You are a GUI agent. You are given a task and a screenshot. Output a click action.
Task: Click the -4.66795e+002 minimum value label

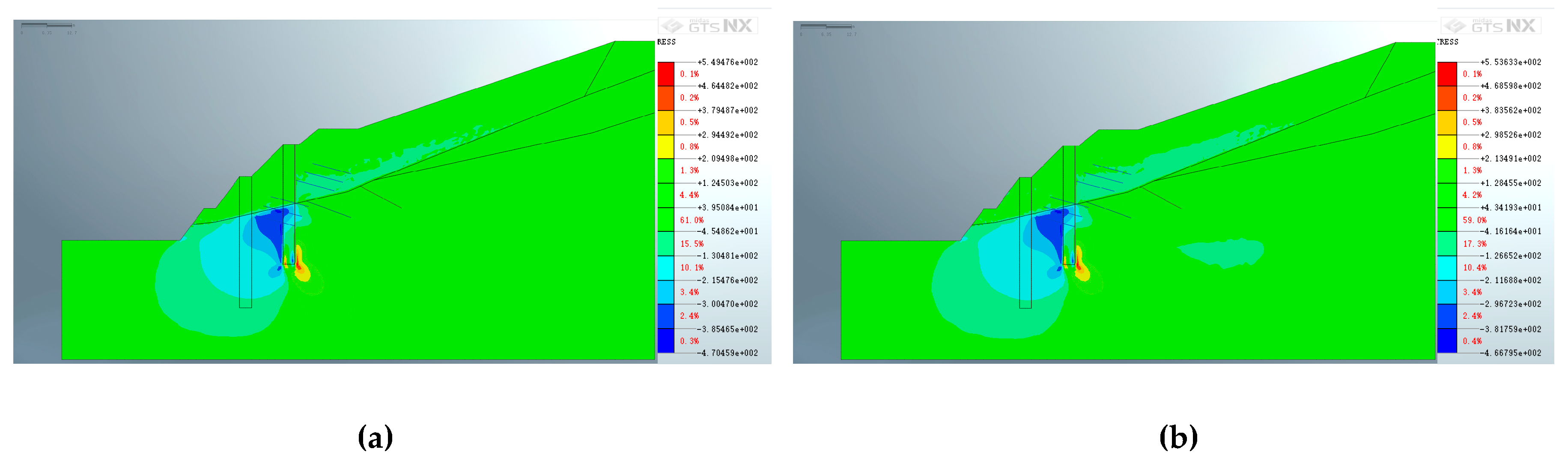pyautogui.click(x=1510, y=353)
